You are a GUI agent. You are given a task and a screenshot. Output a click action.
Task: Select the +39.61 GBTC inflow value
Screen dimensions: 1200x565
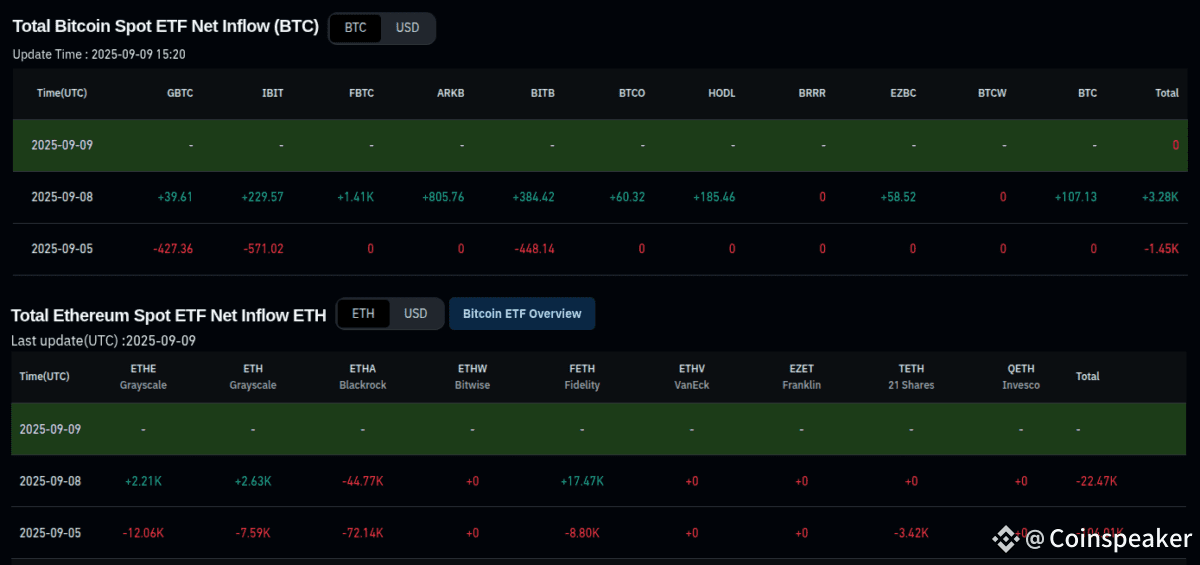[175, 197]
